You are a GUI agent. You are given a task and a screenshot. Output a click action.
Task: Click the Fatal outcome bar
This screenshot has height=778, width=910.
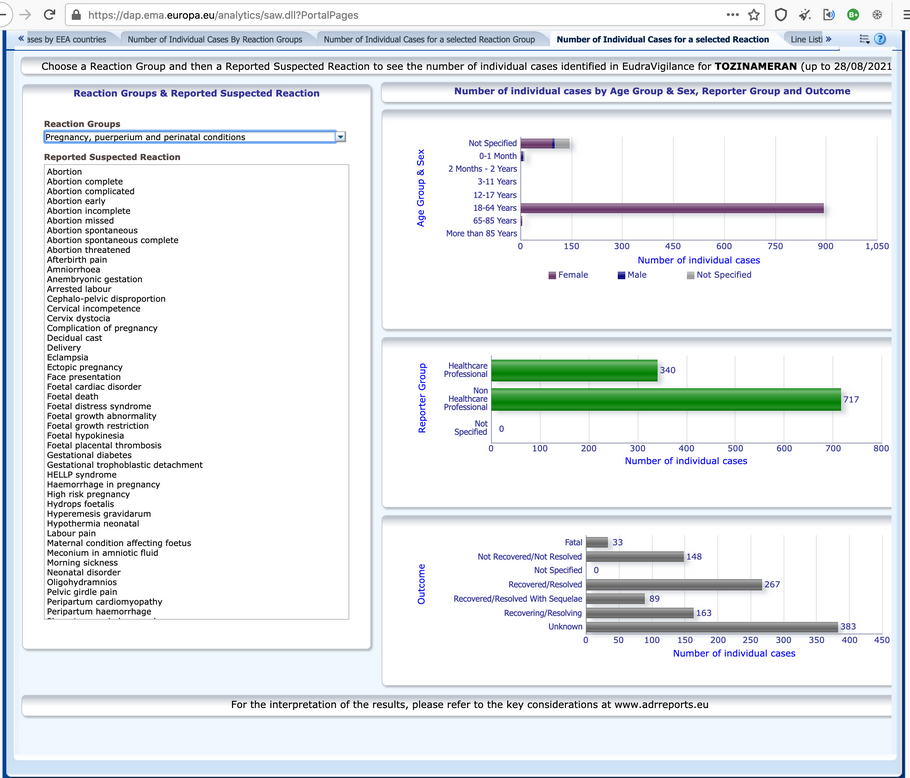point(597,542)
